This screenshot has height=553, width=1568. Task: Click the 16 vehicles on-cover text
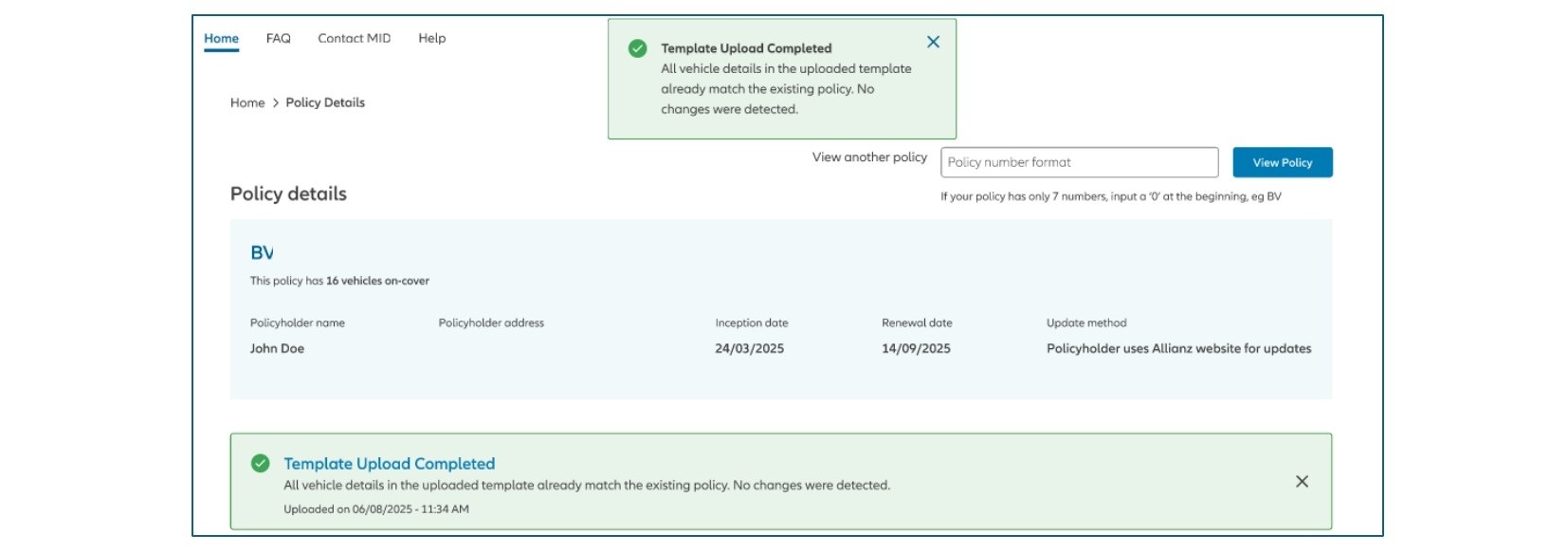pyautogui.click(x=377, y=281)
